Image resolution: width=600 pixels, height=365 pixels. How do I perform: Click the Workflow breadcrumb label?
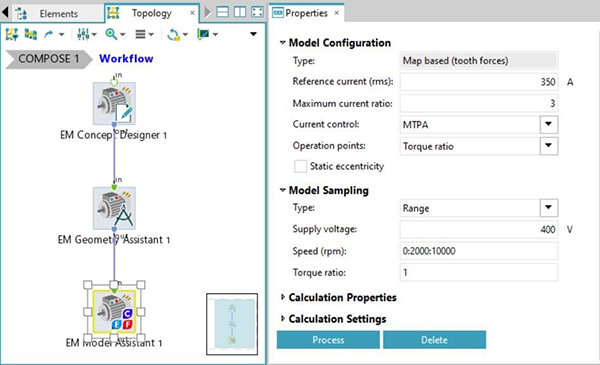click(x=126, y=59)
